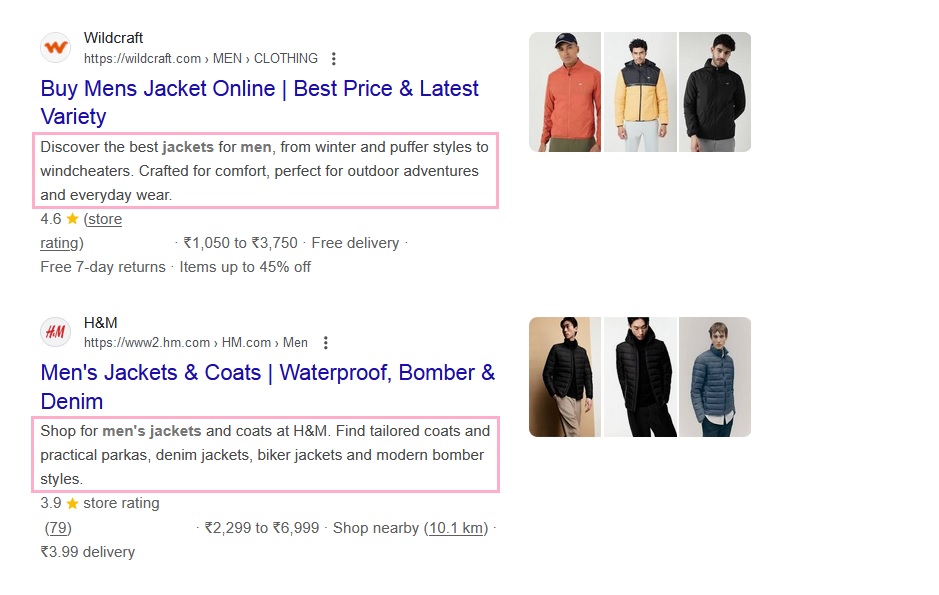
Task: Open three-dot menu next to H&M URL
Action: coord(325,343)
